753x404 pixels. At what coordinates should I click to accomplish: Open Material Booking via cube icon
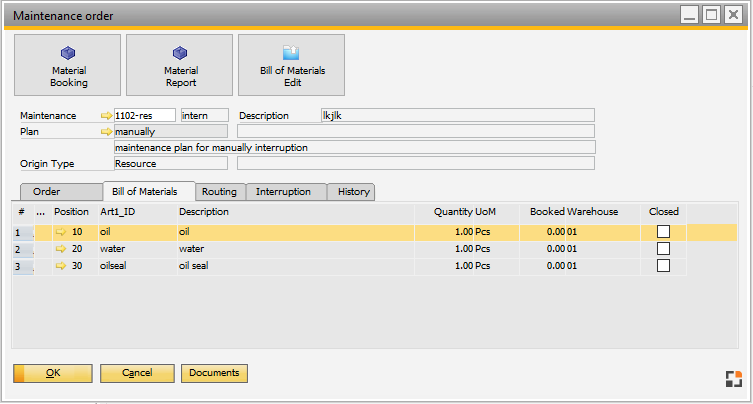tap(68, 53)
